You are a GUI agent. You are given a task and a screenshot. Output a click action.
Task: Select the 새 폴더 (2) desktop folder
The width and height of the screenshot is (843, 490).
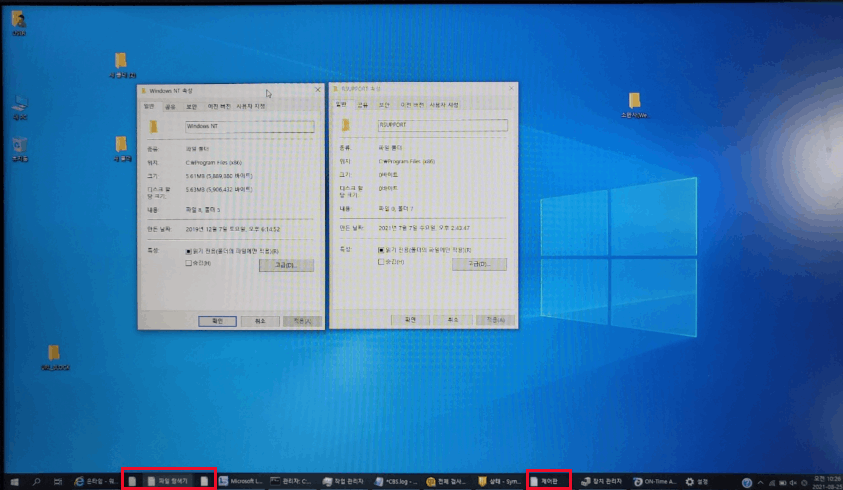point(122,65)
